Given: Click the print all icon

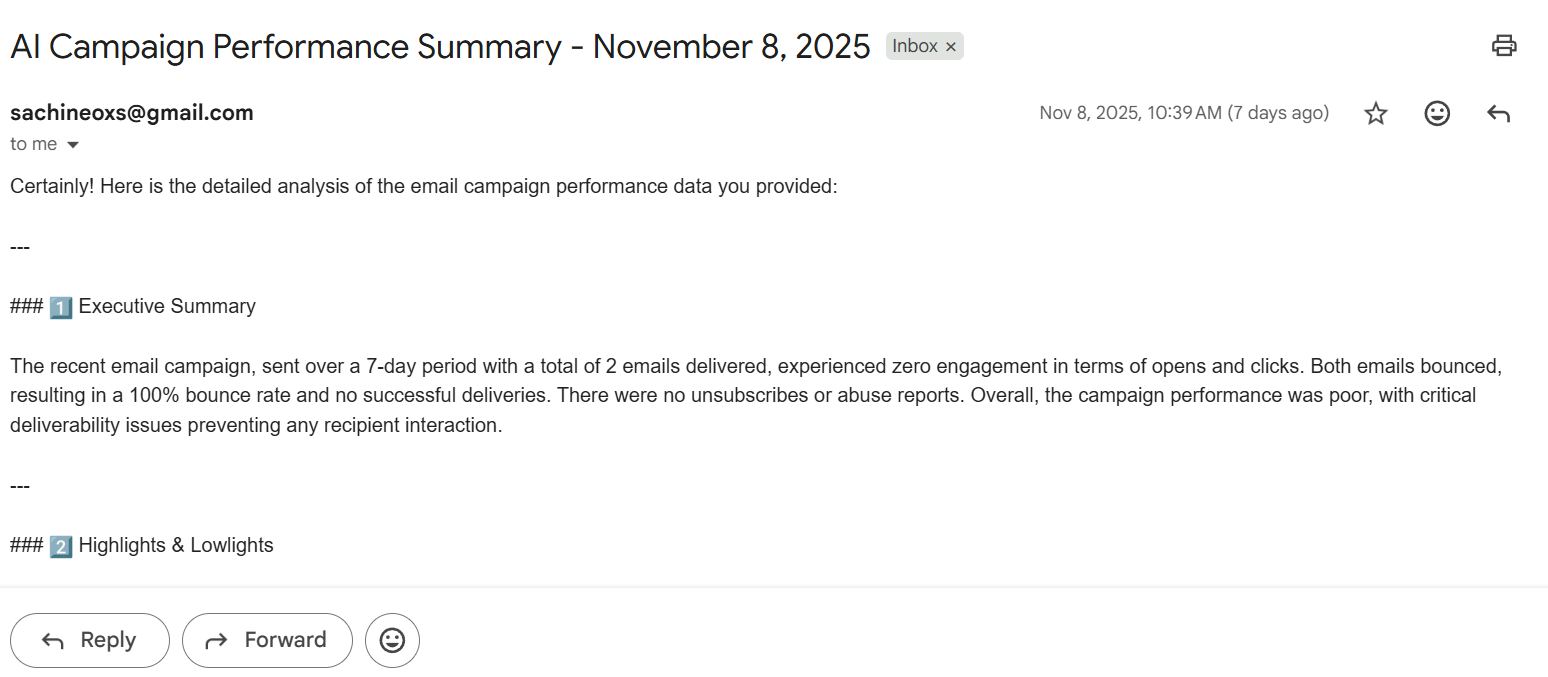Looking at the screenshot, I should tap(1504, 45).
